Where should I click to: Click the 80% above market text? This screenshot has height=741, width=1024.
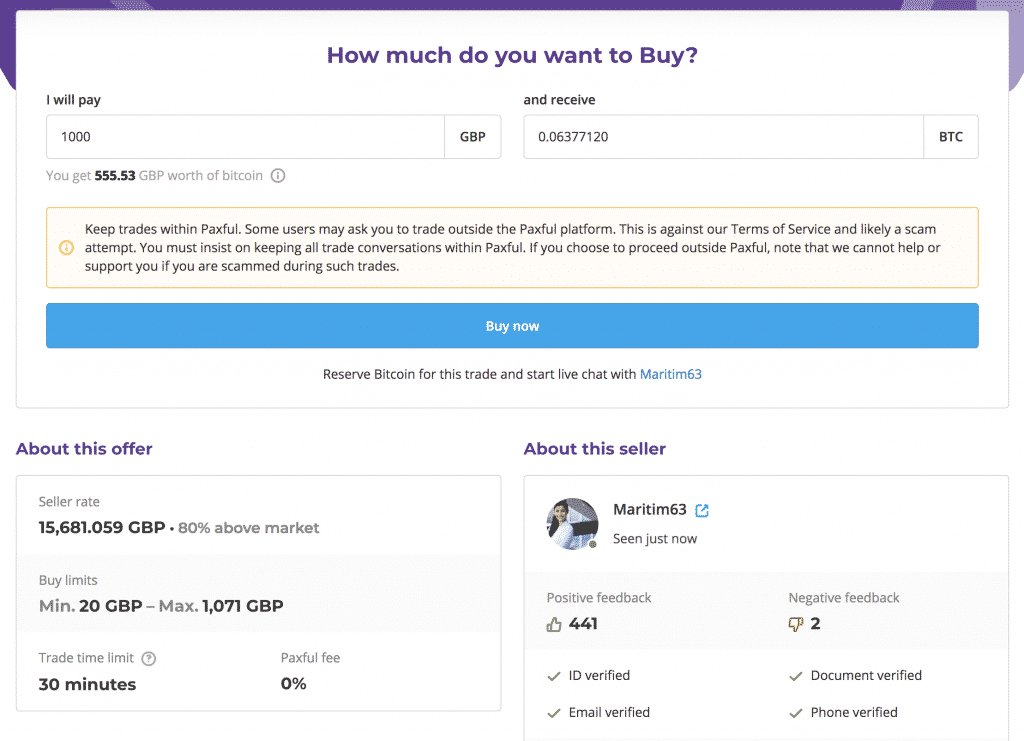249,528
